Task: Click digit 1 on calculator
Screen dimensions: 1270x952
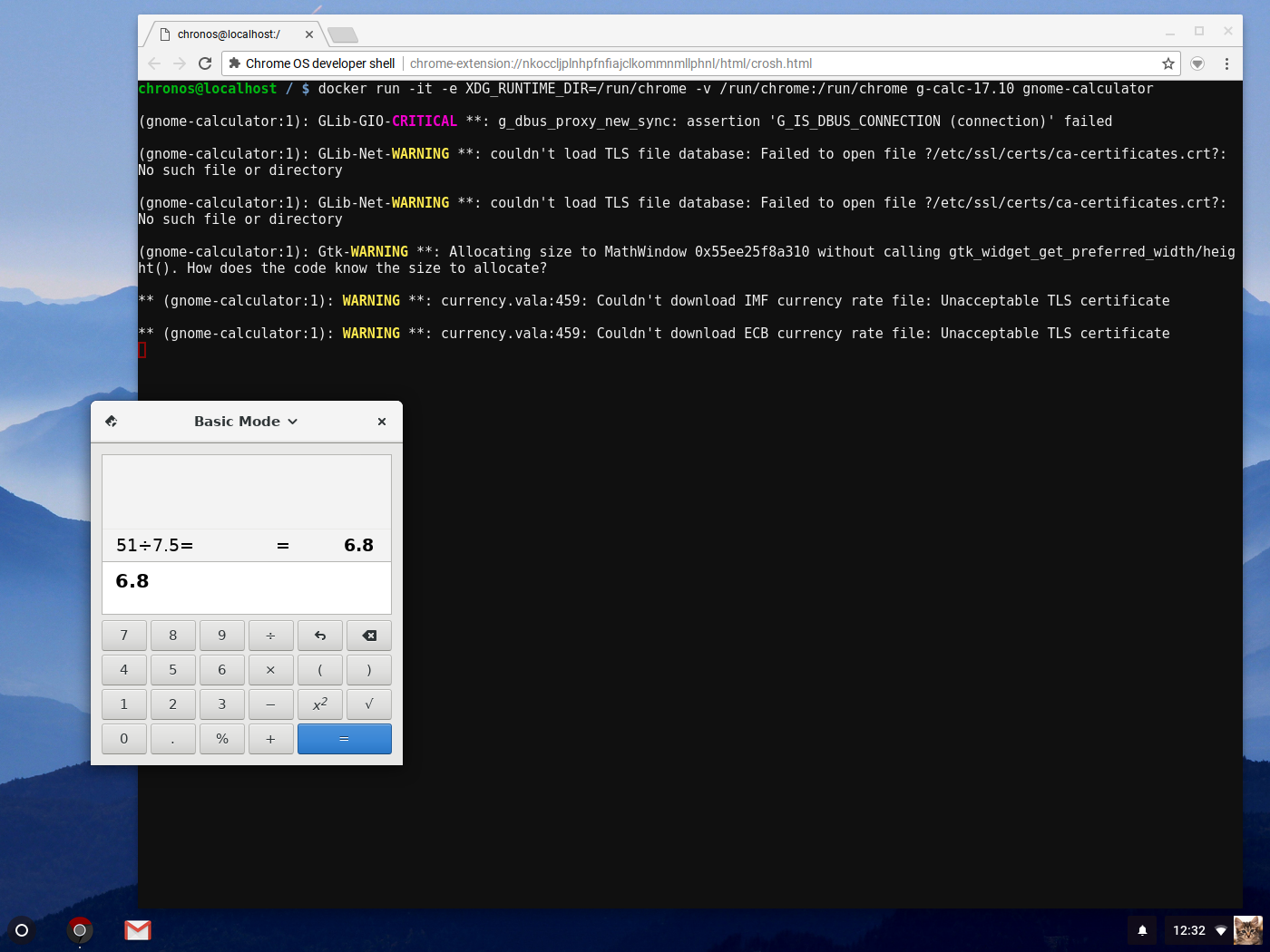Action: (x=124, y=704)
